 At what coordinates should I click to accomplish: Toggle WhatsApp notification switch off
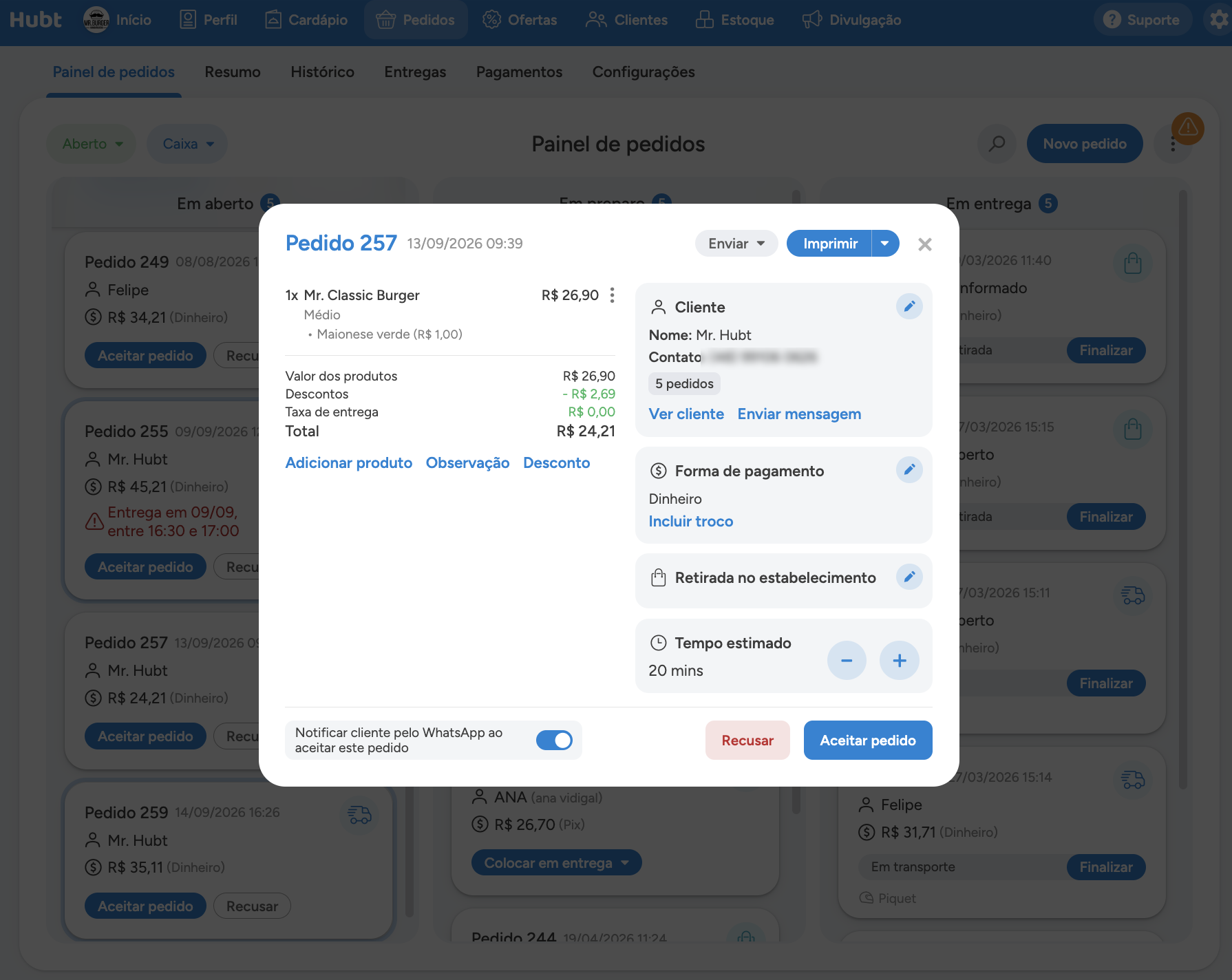click(554, 741)
